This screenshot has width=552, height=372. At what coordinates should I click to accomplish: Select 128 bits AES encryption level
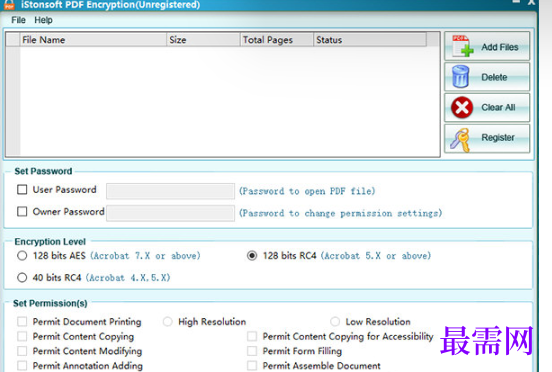(x=22, y=256)
